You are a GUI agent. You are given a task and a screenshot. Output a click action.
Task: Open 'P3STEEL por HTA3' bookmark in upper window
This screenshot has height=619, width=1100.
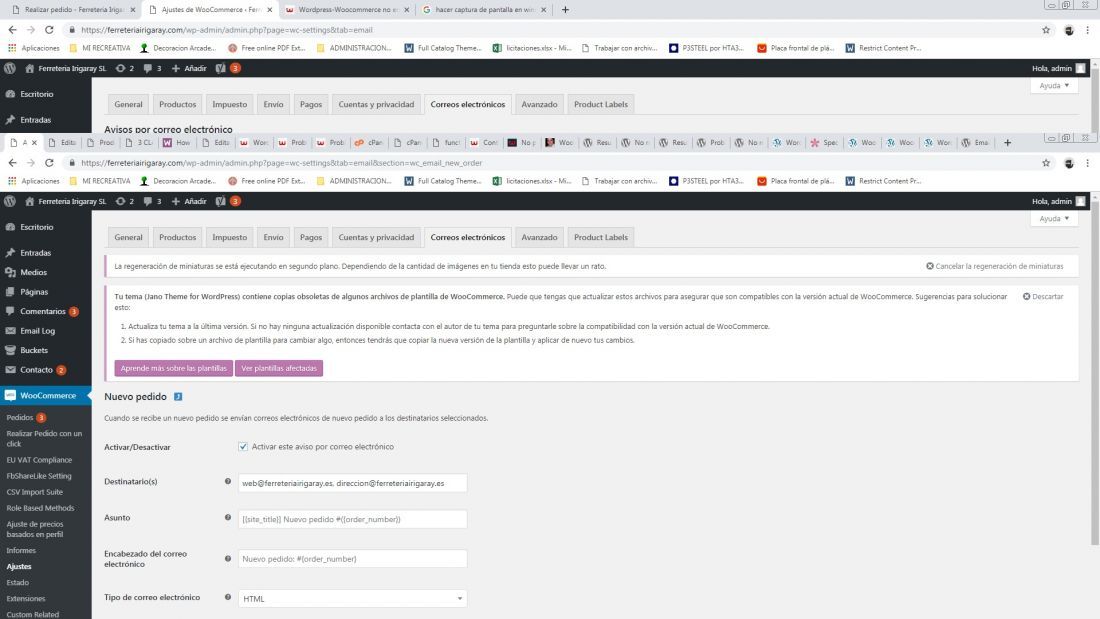(706, 48)
